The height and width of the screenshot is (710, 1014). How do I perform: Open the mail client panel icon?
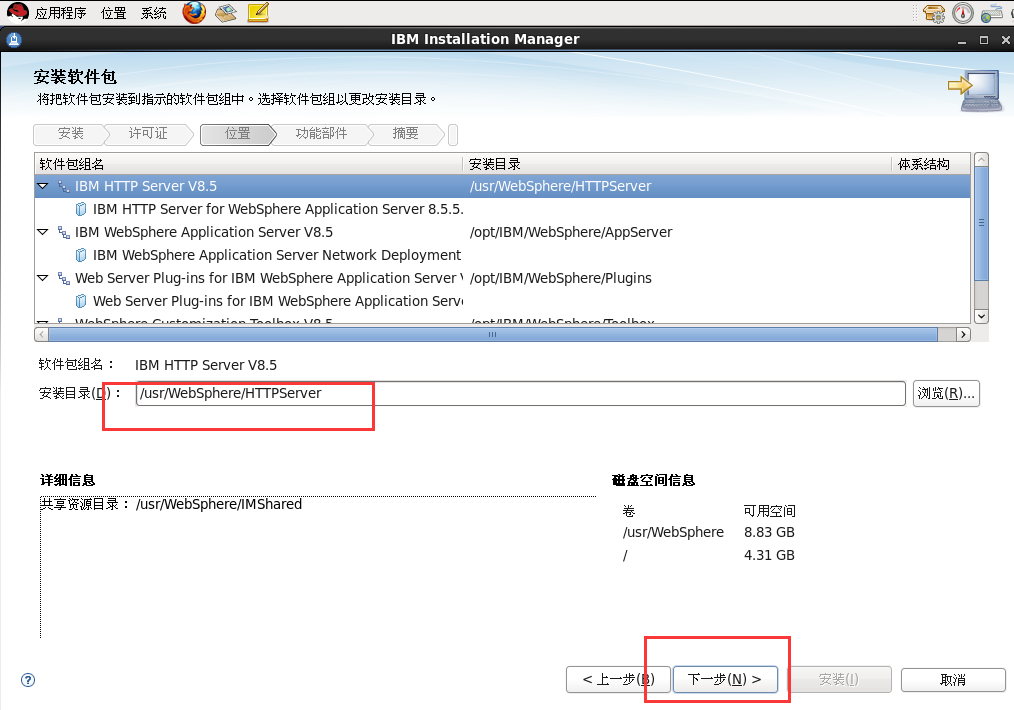point(226,12)
